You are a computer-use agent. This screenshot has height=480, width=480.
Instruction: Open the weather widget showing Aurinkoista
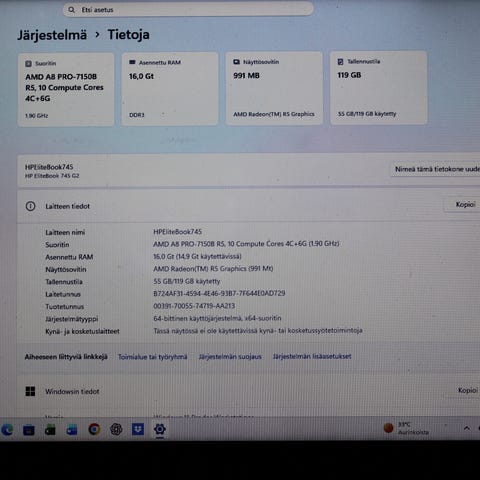tap(406, 428)
